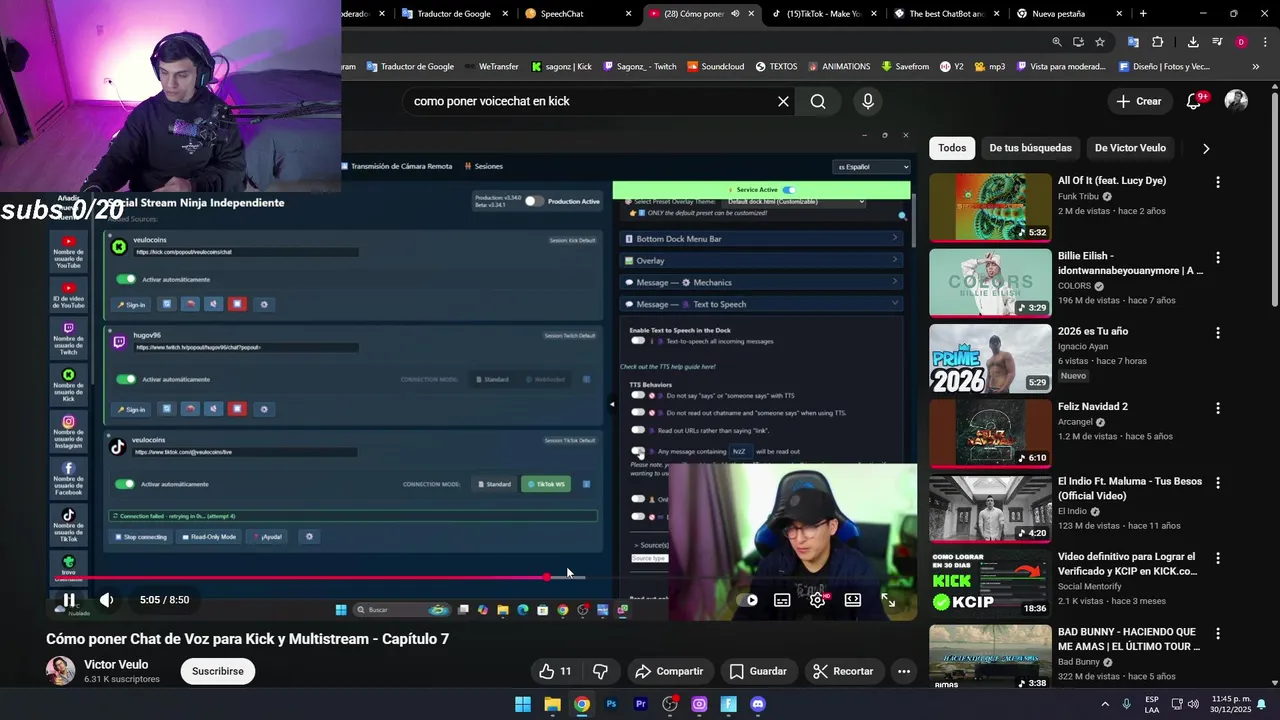The width and height of the screenshot is (1280, 720).
Task: Click the YouTube search input field
Action: (x=590, y=101)
